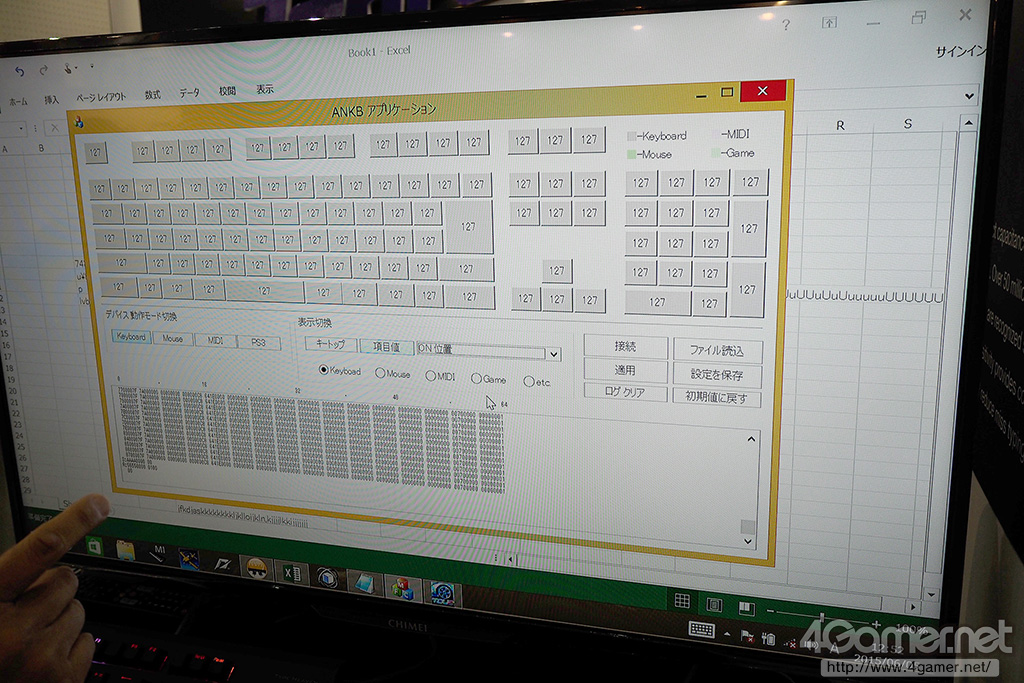Switch to ページレイアウト ribbon tab
The image size is (1024, 683).
coord(101,97)
